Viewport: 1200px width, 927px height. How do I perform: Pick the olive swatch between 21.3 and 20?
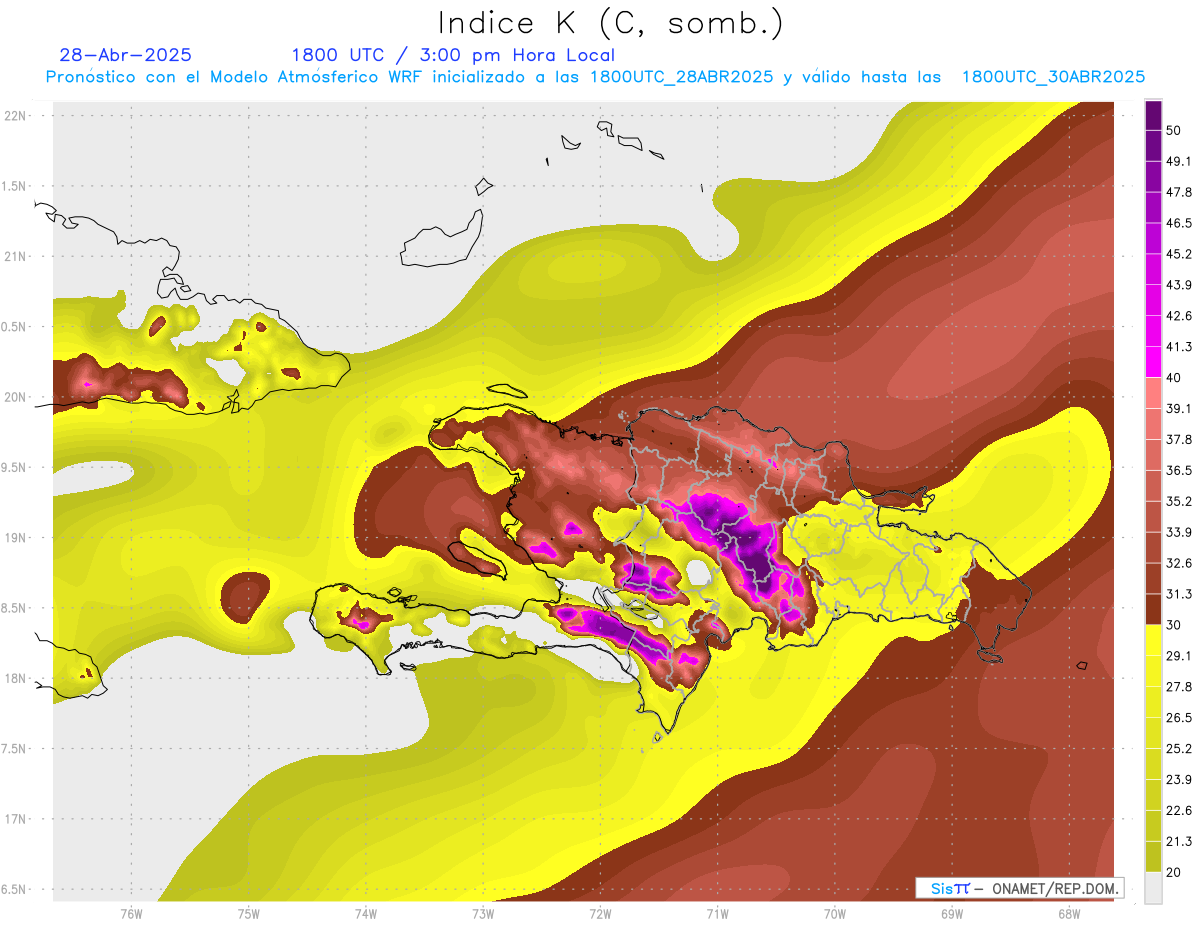click(x=1153, y=856)
